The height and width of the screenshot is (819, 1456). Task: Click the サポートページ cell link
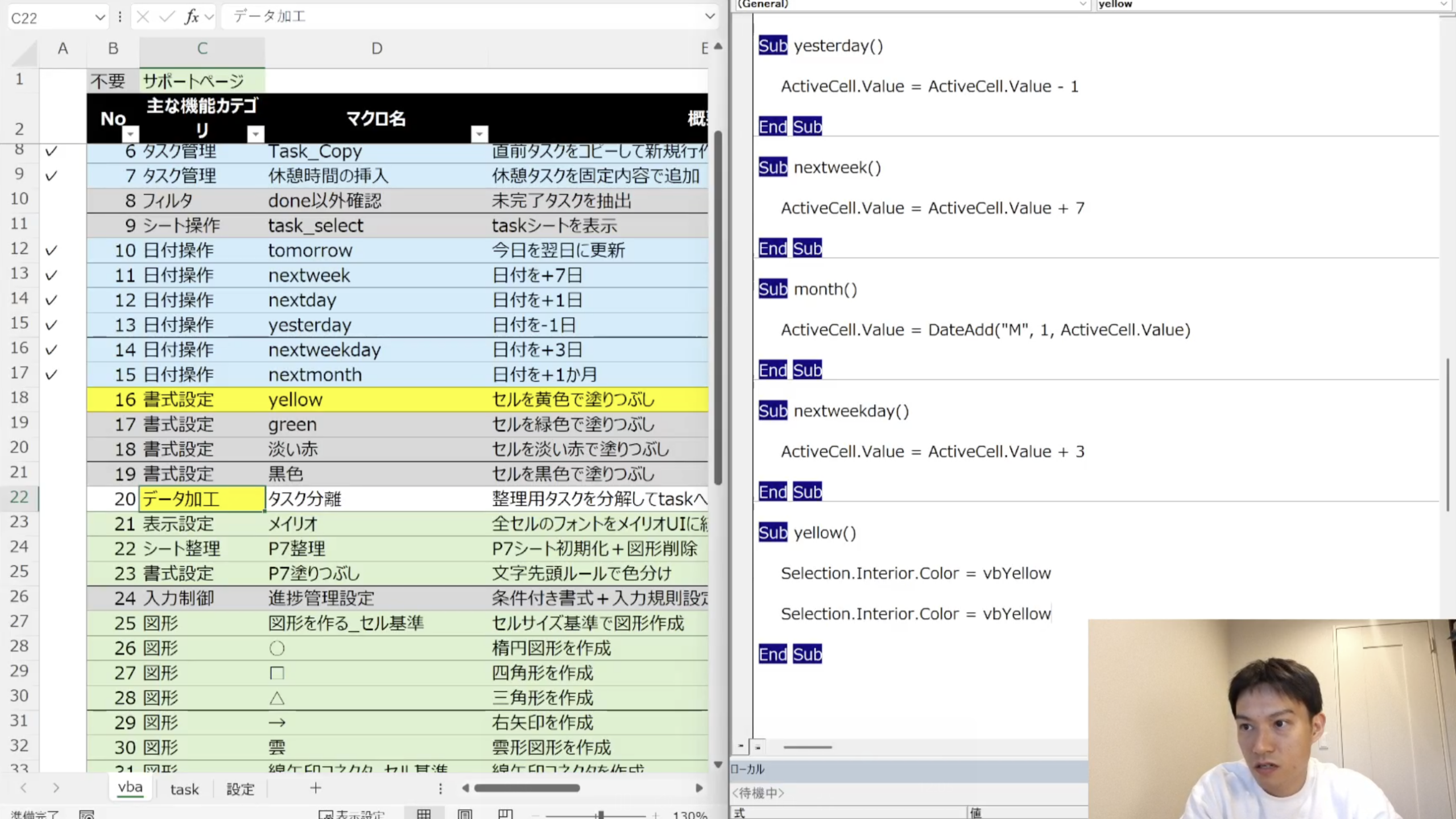point(193,81)
